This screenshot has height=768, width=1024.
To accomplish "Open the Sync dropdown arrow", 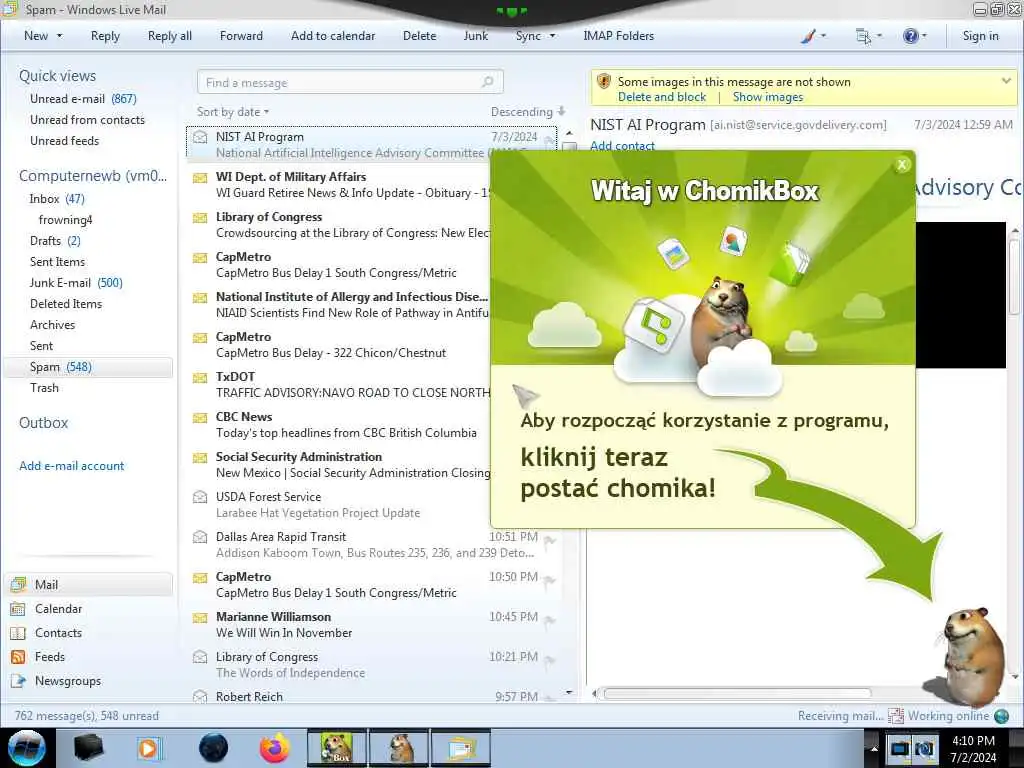I will (x=552, y=36).
